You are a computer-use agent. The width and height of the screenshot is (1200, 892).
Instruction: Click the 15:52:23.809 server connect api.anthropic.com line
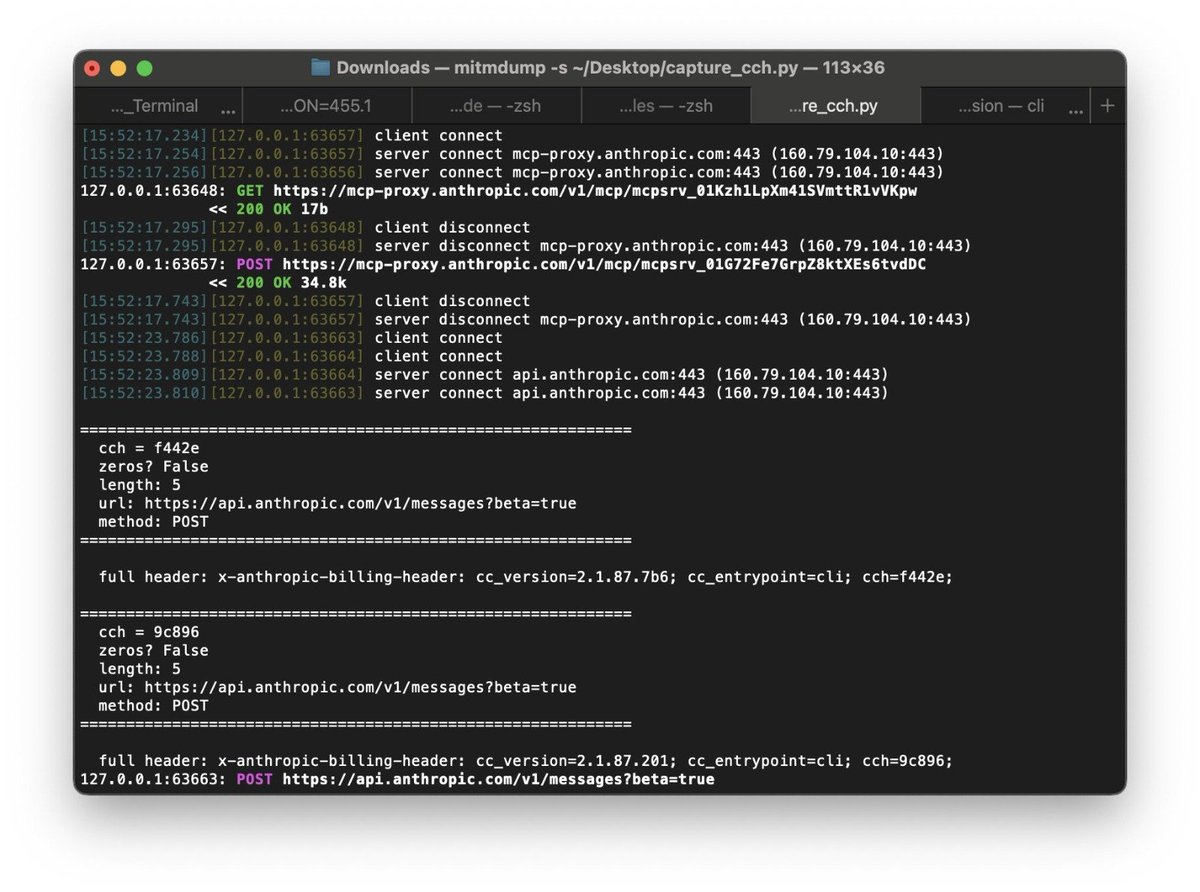484,374
